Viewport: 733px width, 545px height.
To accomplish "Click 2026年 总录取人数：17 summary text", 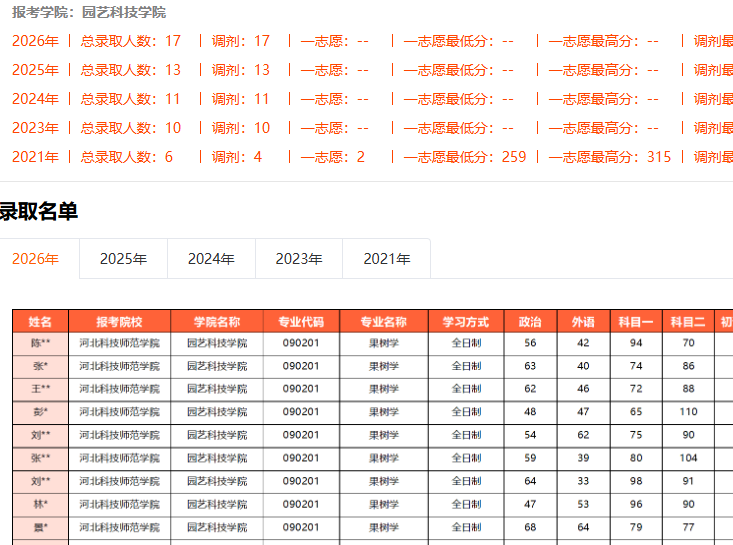I will point(96,41).
